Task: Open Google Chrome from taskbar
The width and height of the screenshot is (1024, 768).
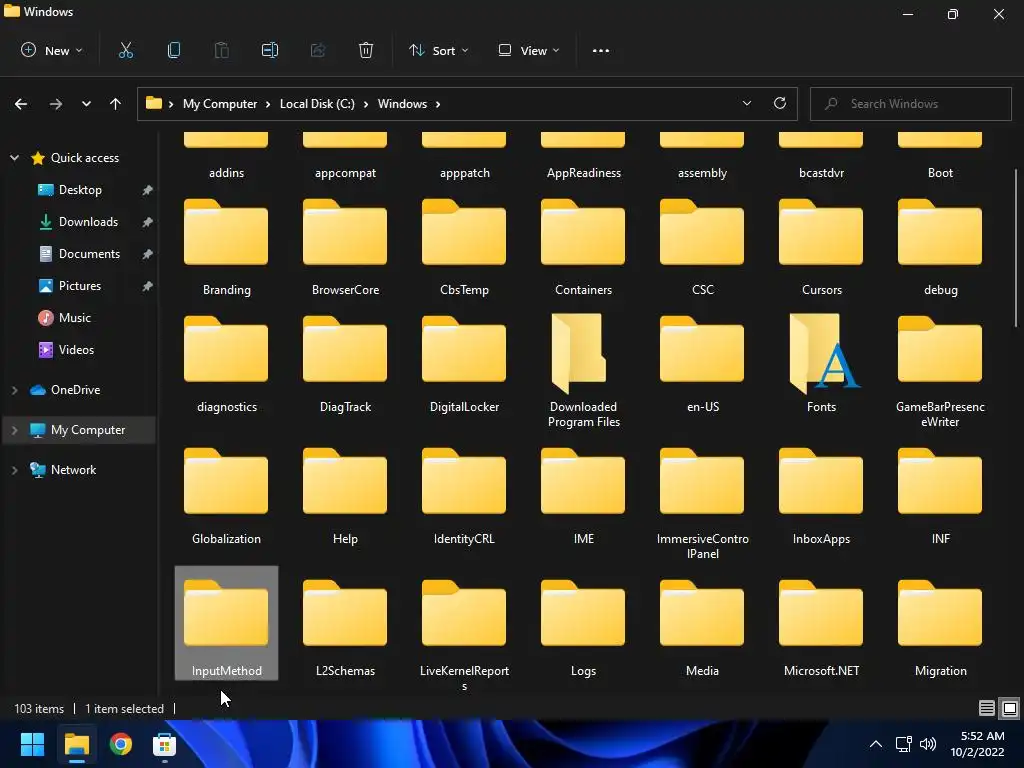Action: point(120,744)
